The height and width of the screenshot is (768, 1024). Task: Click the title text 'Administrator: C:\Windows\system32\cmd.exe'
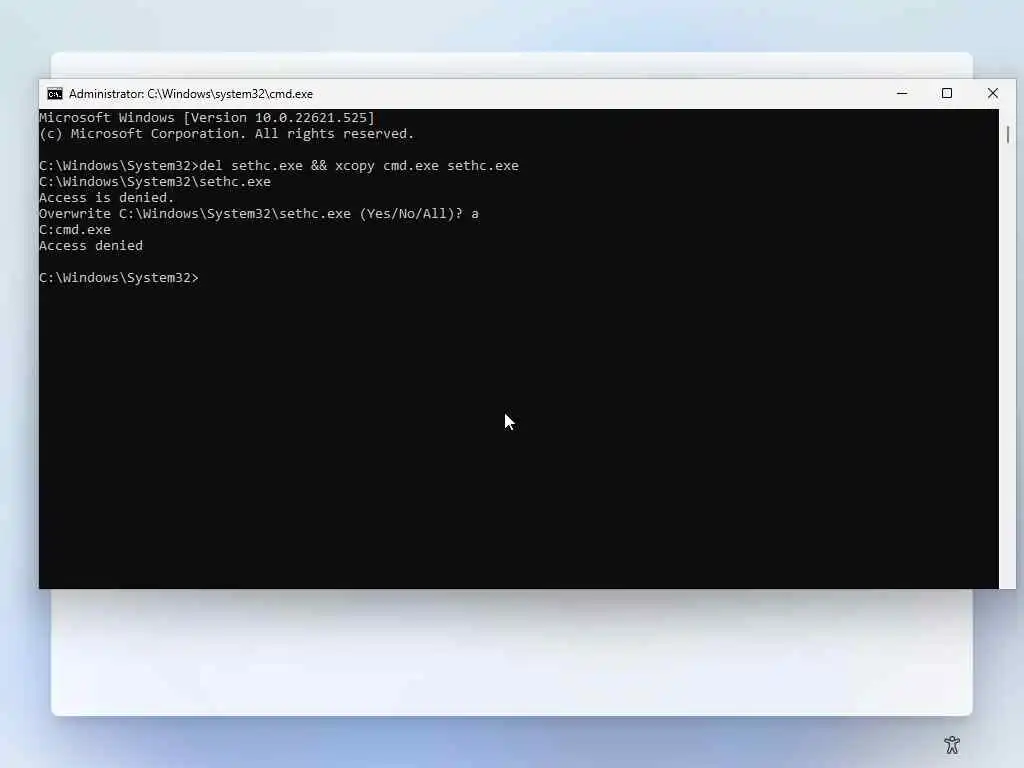tap(191, 94)
